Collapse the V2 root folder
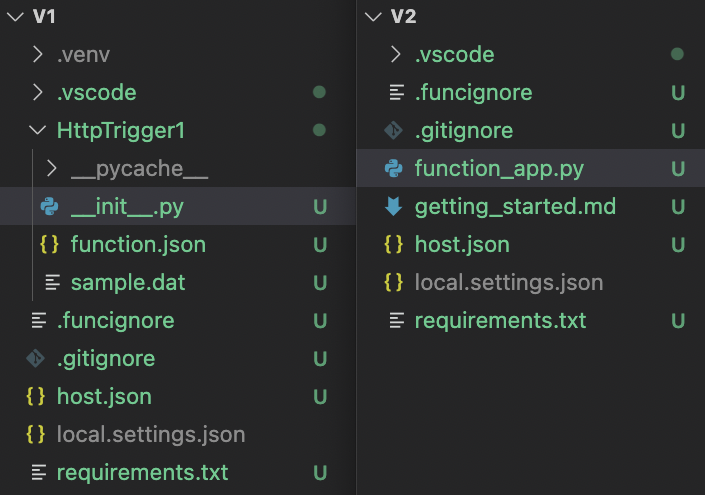The image size is (705, 495). tap(373, 17)
